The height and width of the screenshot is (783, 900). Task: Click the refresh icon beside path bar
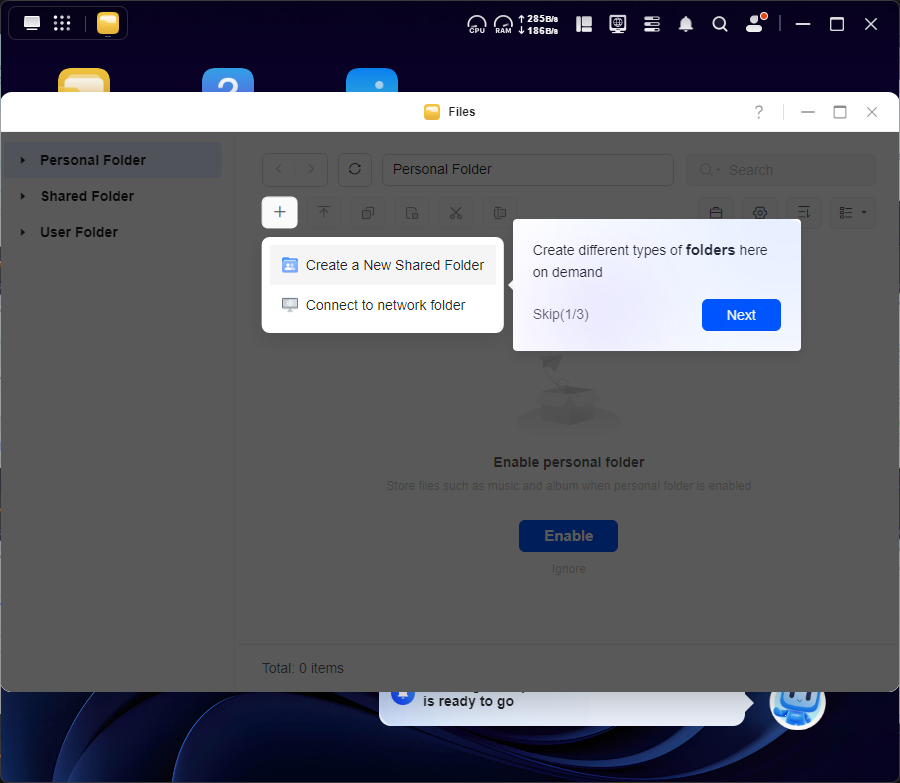[x=355, y=170]
